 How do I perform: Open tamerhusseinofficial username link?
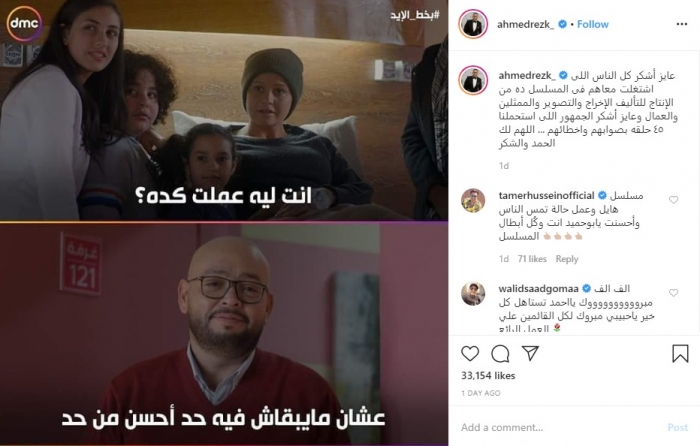546,195
